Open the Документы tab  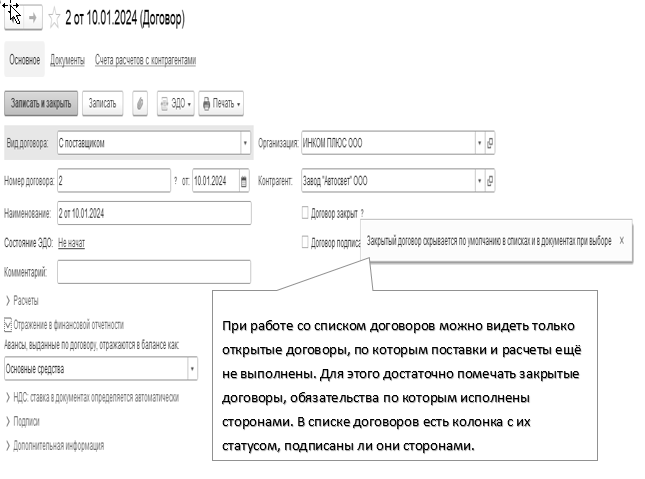67,60
